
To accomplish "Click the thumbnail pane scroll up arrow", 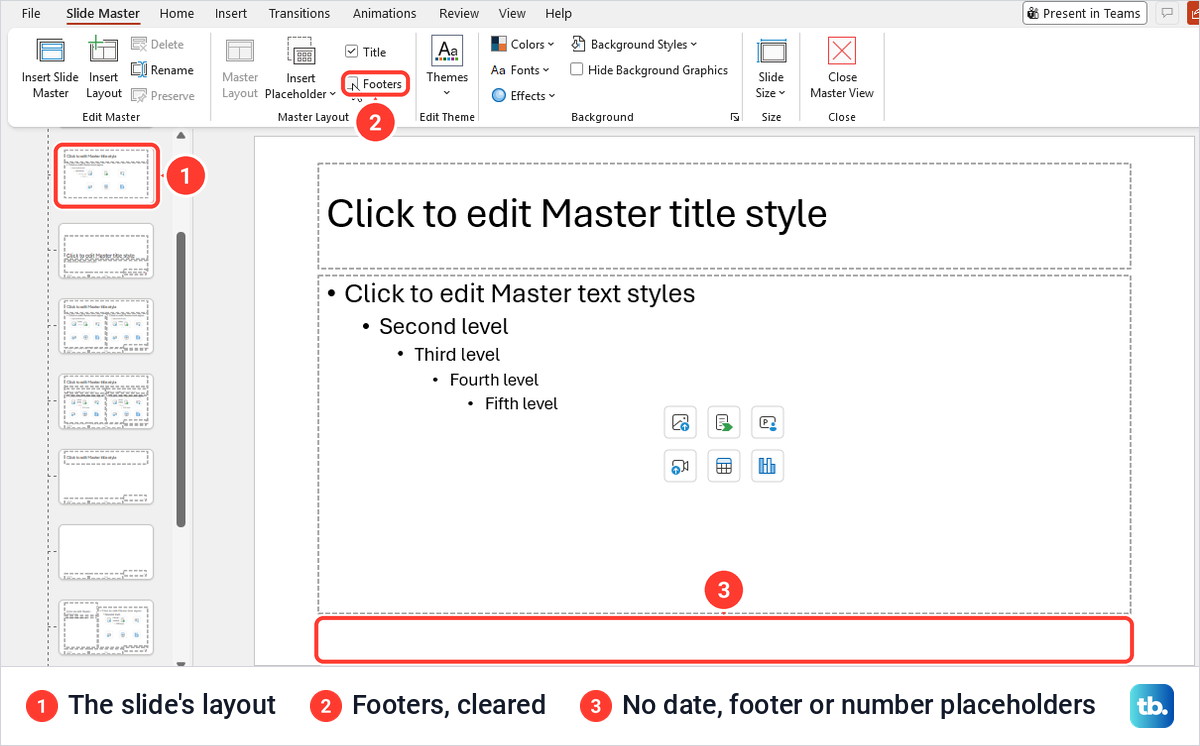I will tap(180, 136).
